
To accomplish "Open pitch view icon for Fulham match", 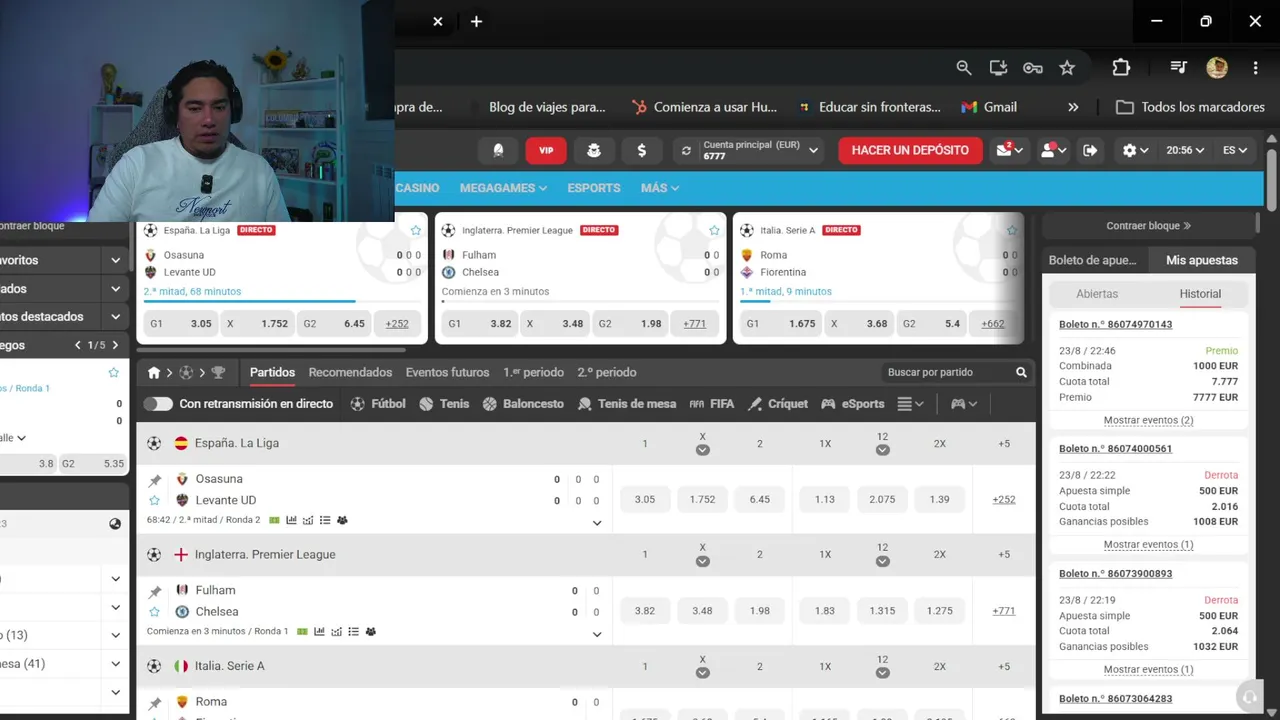I will tap(302, 632).
